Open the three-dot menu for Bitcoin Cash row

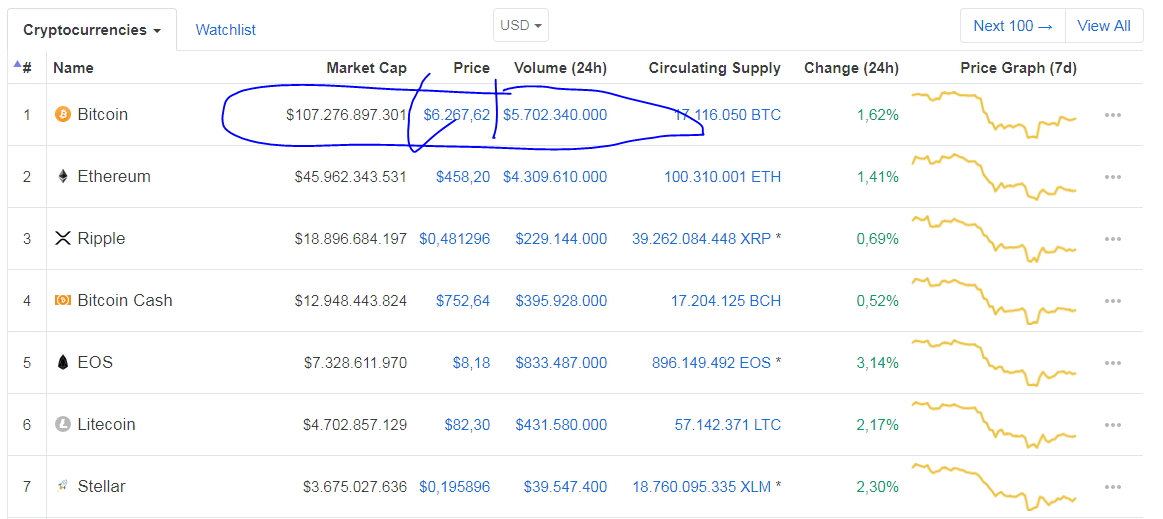tap(1113, 301)
